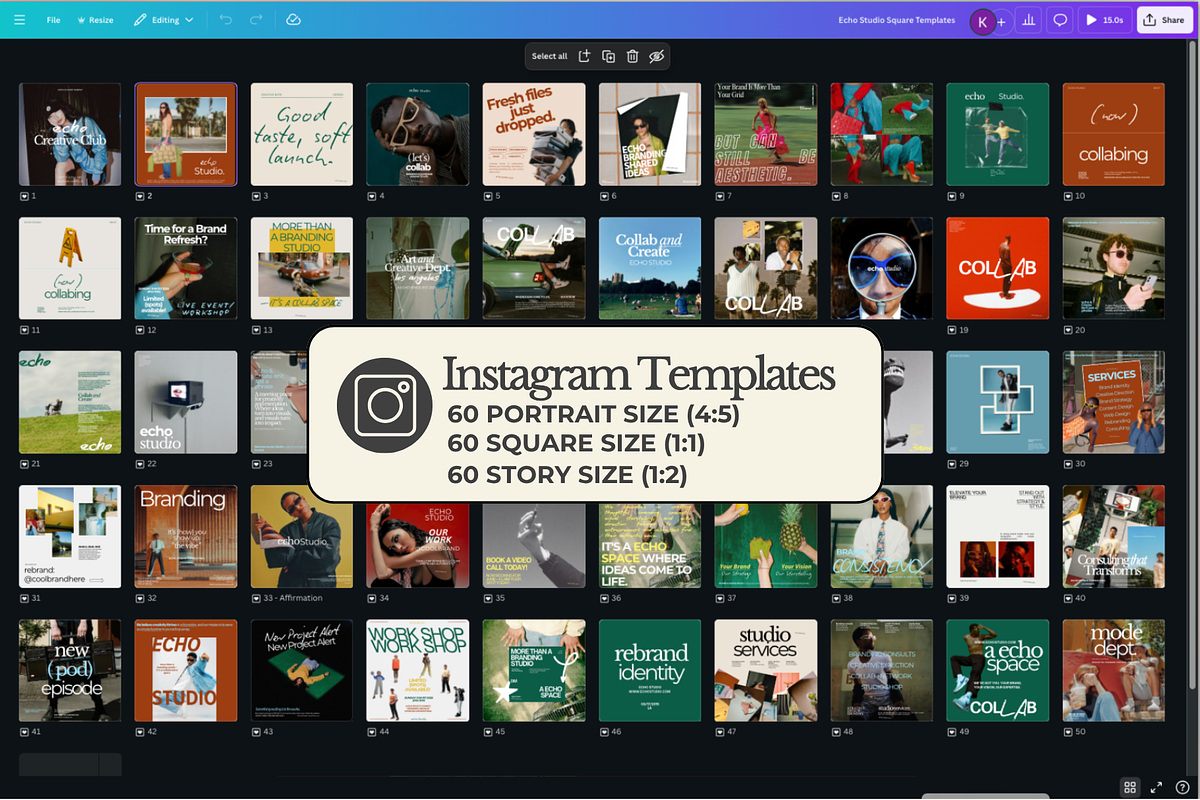Add a new page from the toolbar
1200x800 pixels.
(585, 56)
